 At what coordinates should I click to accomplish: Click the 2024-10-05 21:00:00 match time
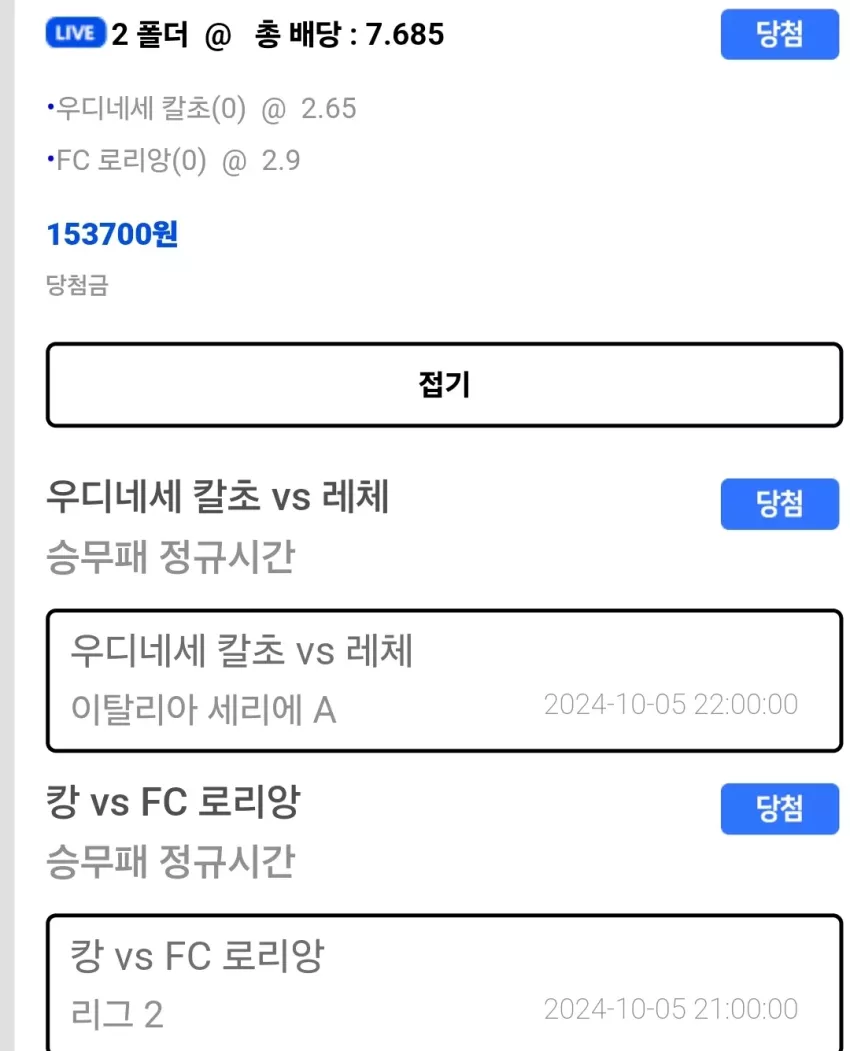[x=671, y=1009]
